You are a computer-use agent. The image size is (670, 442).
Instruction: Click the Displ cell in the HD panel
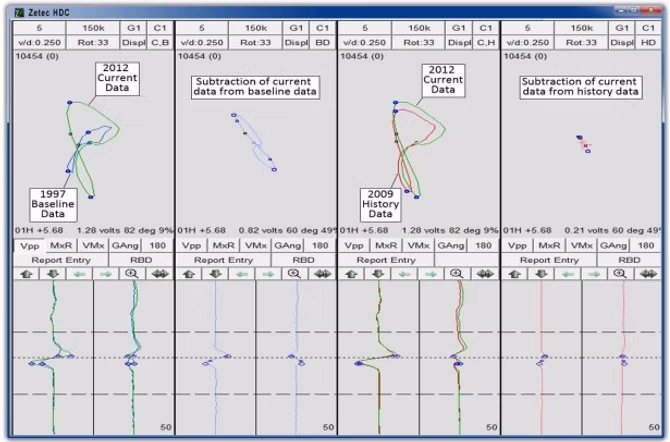point(622,43)
